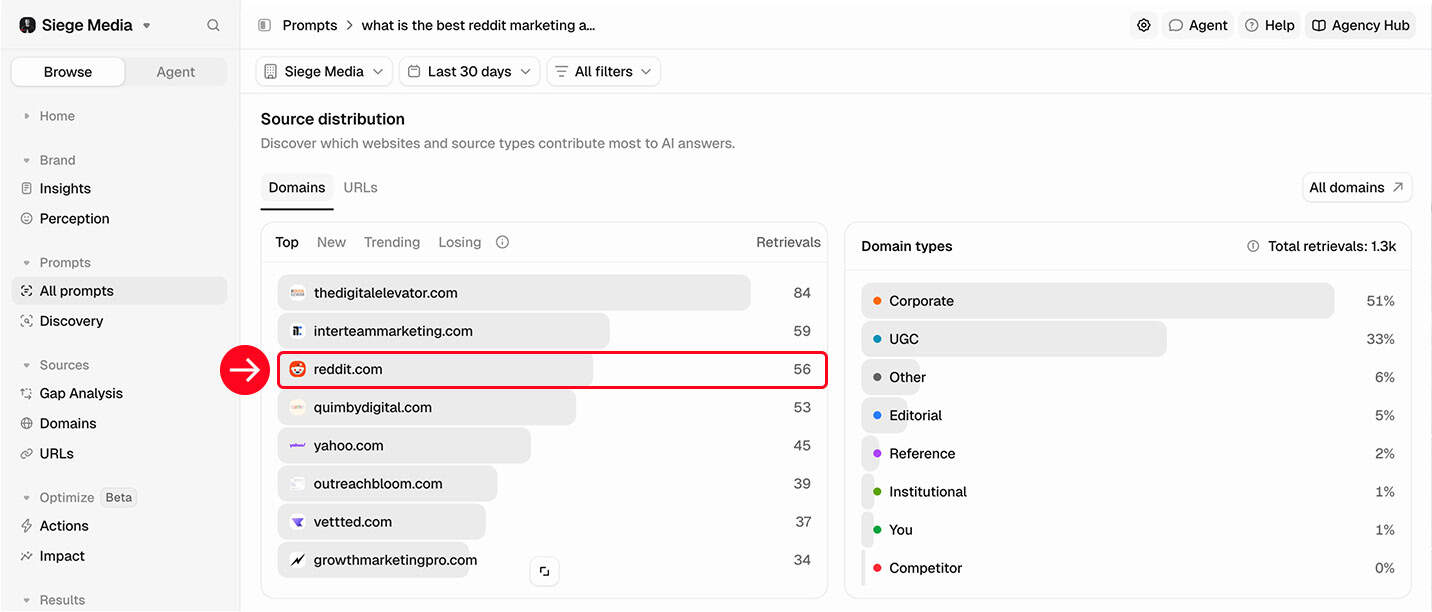Click the orange Corporate color dot
Viewport: 1432px width, 612px height.
(877, 301)
